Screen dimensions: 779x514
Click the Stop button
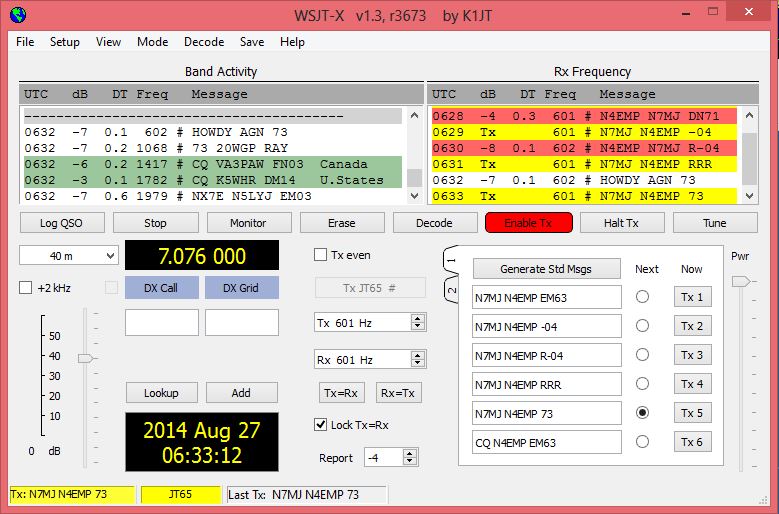pos(156,223)
